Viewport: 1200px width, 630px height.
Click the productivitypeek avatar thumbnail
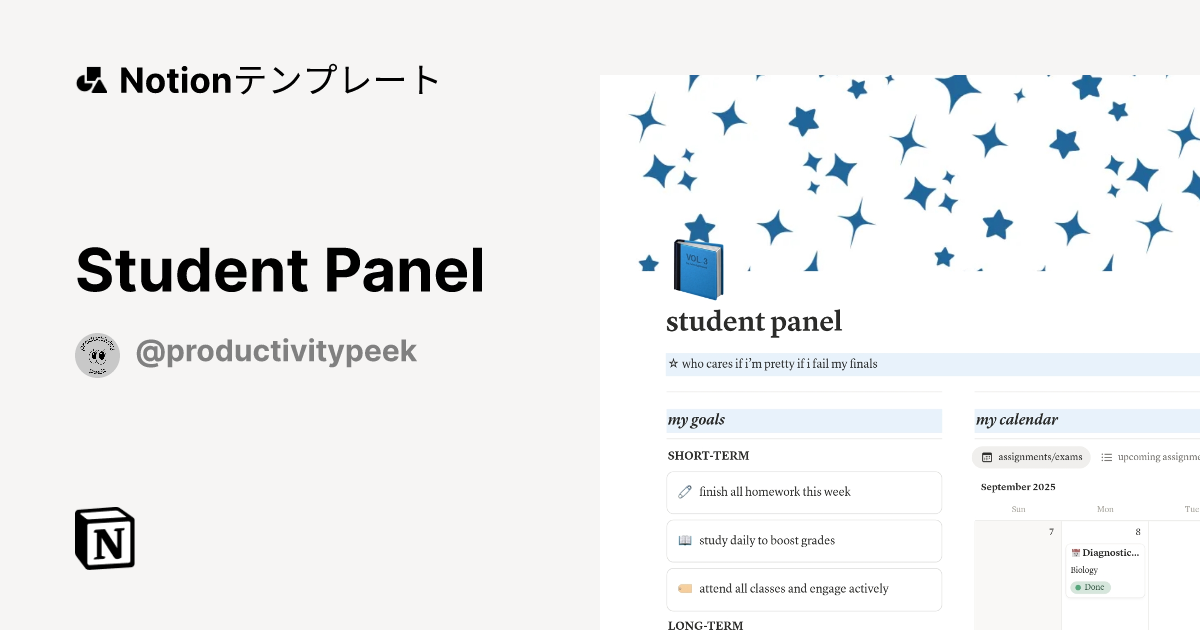(97, 354)
